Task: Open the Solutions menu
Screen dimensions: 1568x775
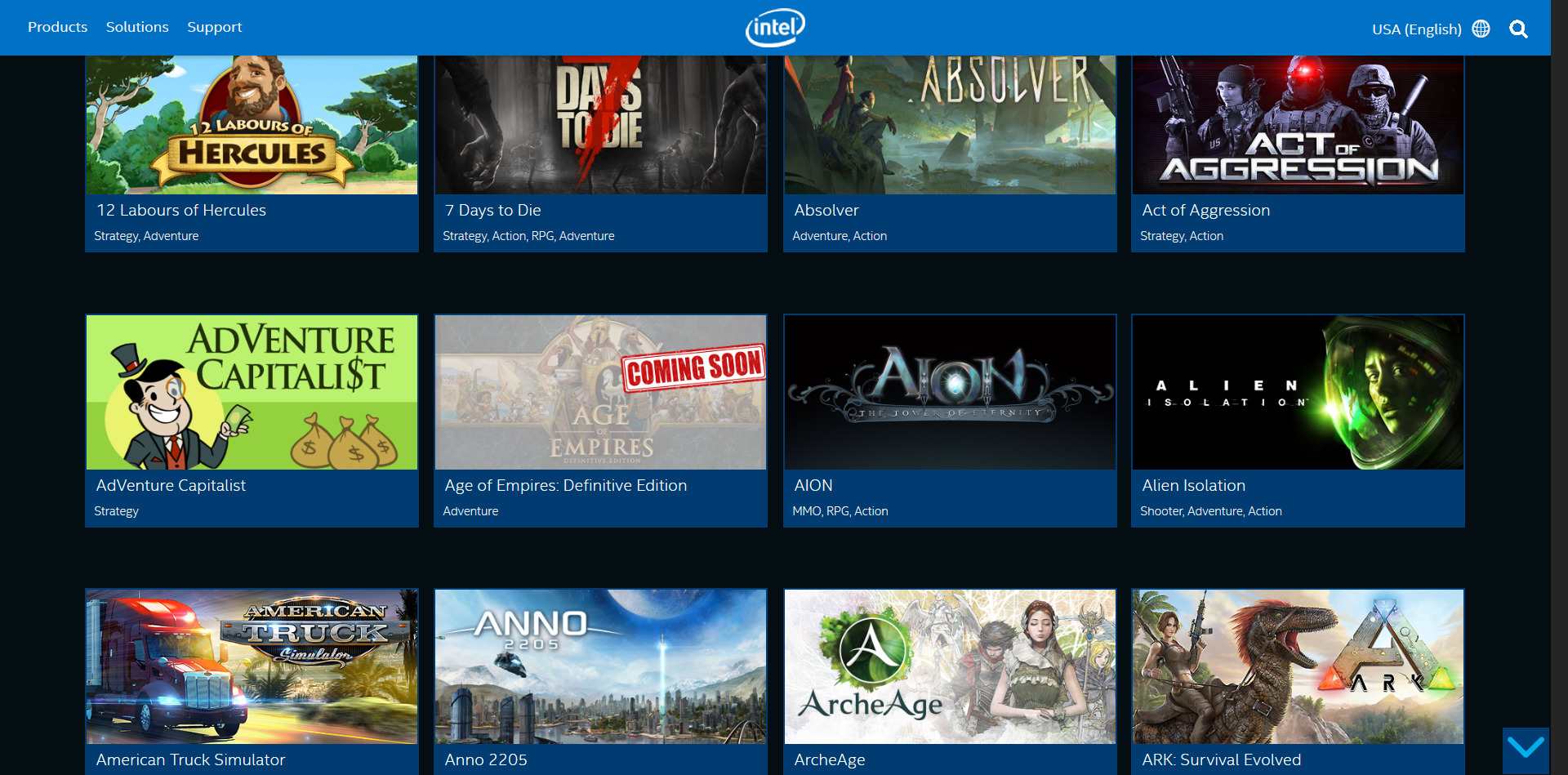Action: click(x=136, y=27)
